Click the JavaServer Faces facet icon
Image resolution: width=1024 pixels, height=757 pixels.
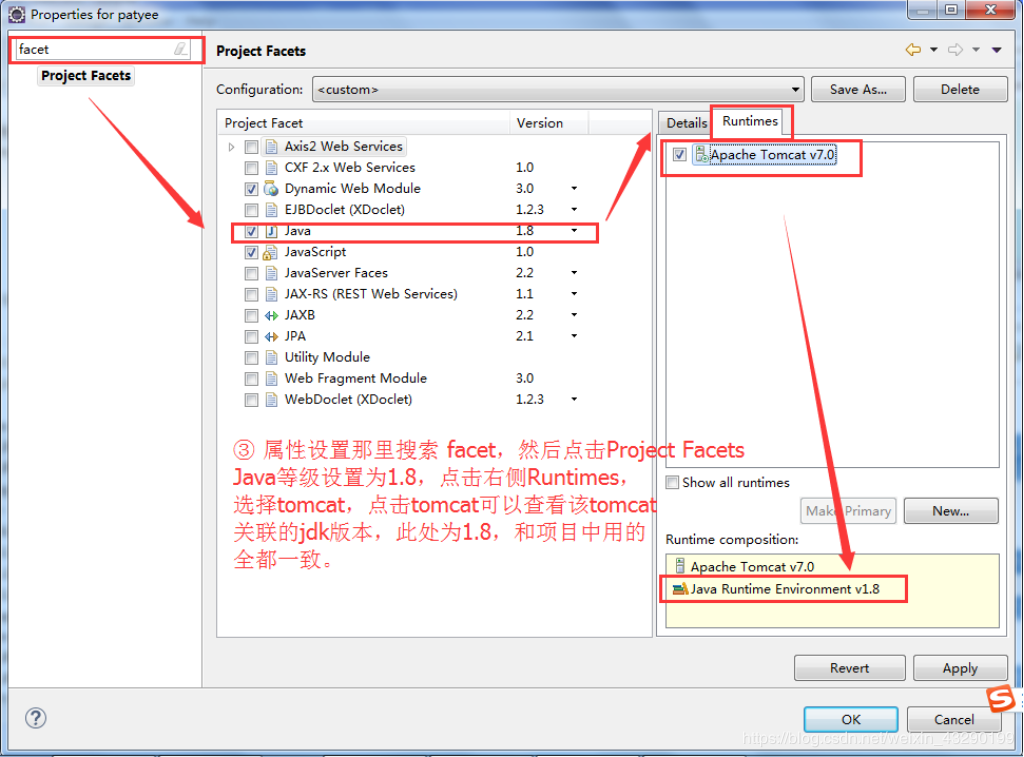pyautogui.click(x=272, y=273)
